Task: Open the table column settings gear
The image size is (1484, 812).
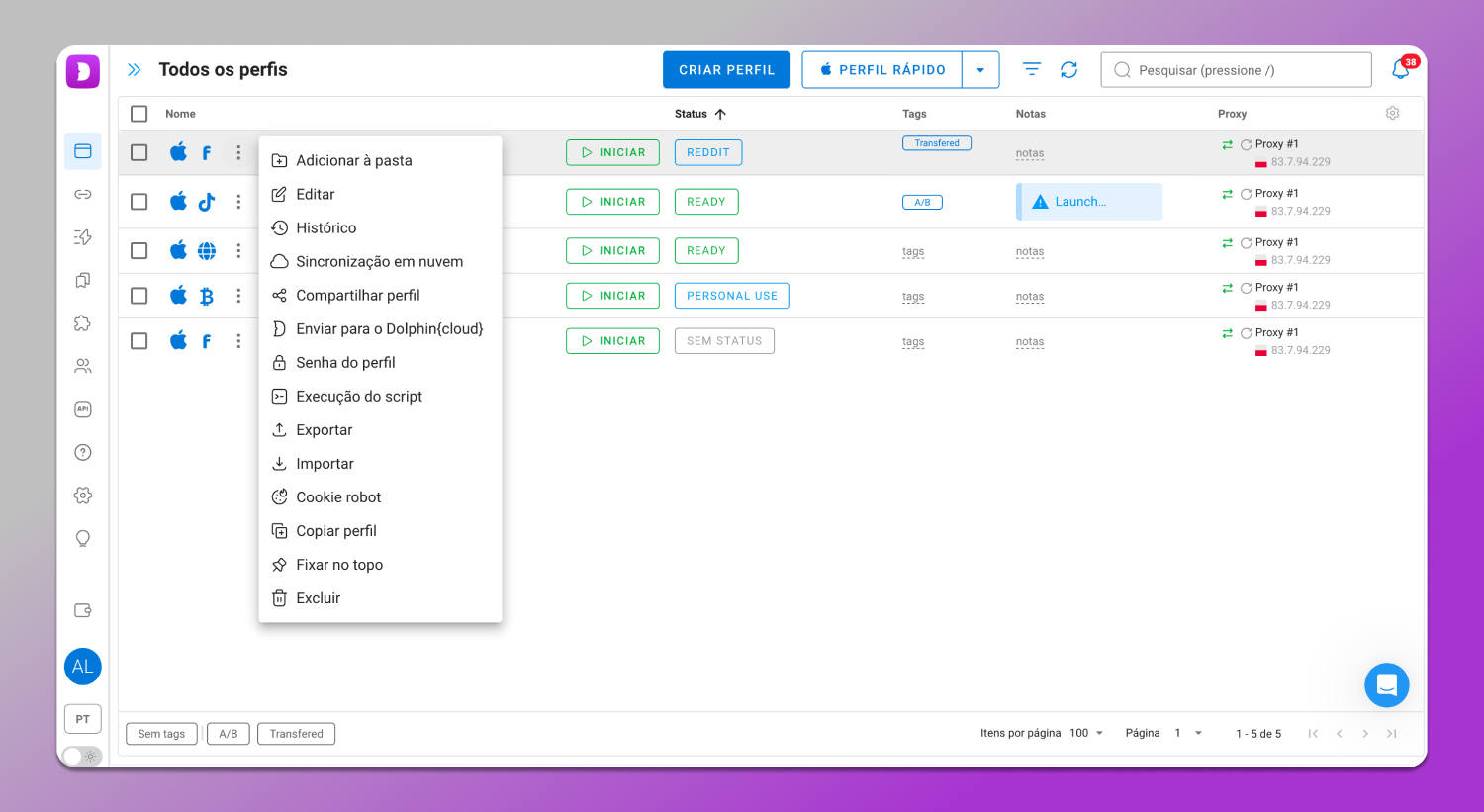Action: pos(1392,114)
